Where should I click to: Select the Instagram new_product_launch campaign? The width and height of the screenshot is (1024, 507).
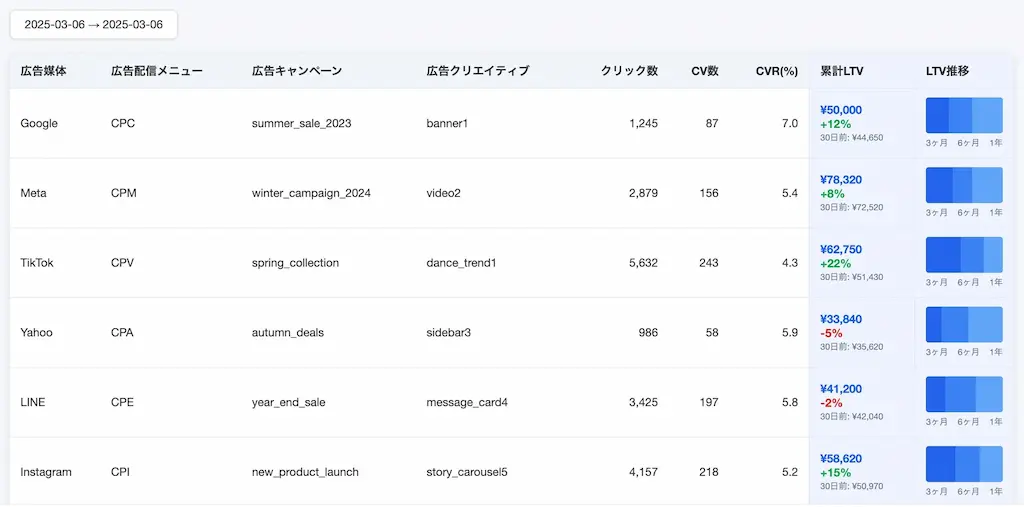tap(305, 472)
